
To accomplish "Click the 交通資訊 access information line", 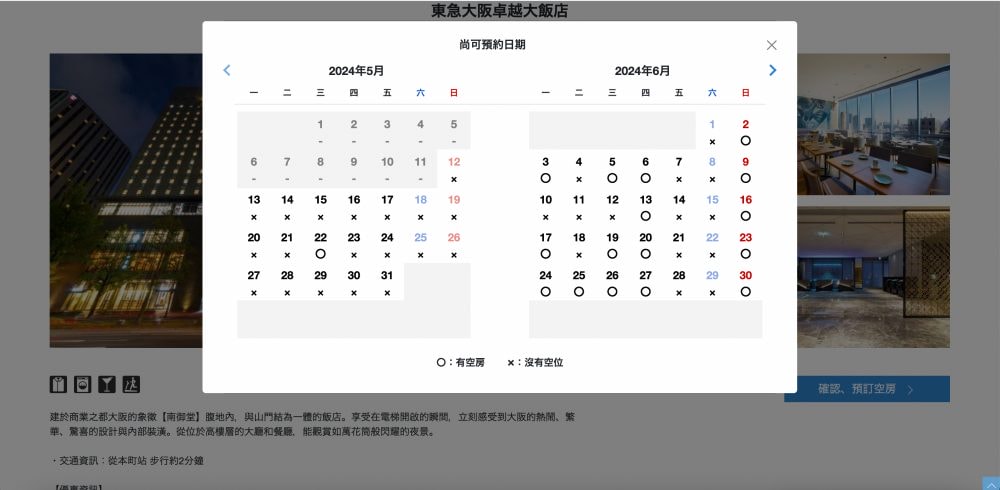I will (126, 460).
